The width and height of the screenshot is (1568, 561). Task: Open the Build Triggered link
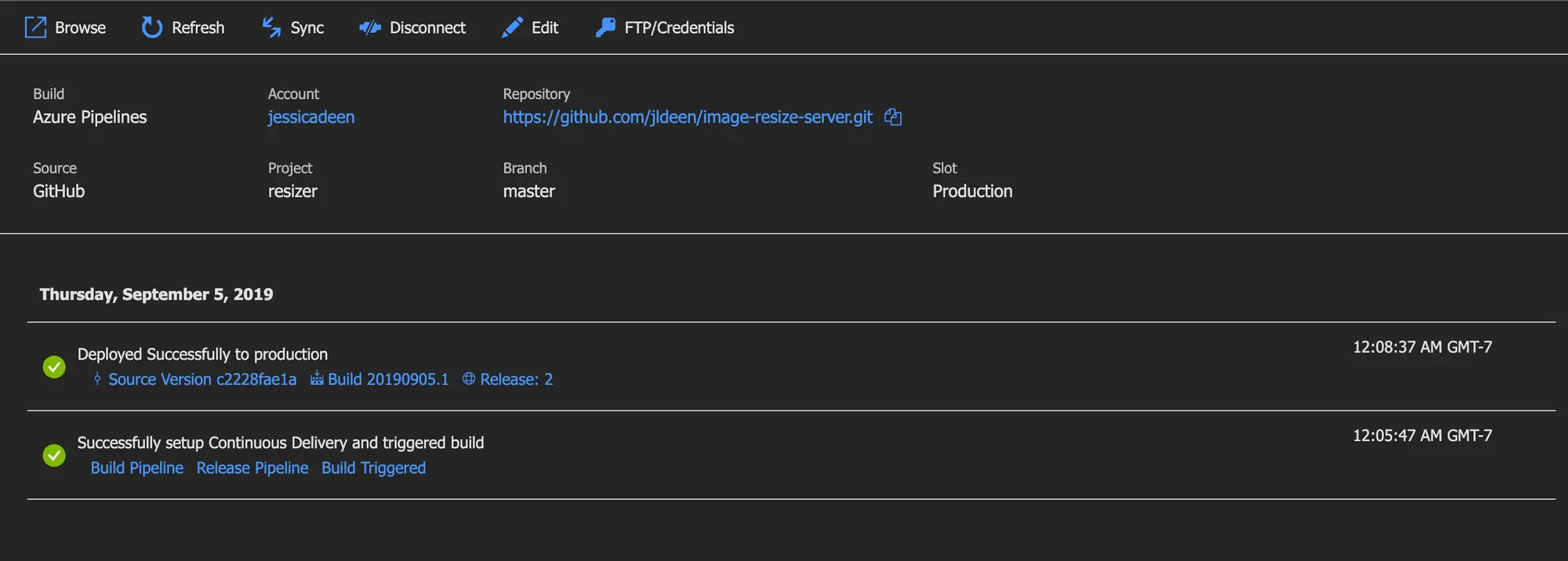click(x=374, y=468)
